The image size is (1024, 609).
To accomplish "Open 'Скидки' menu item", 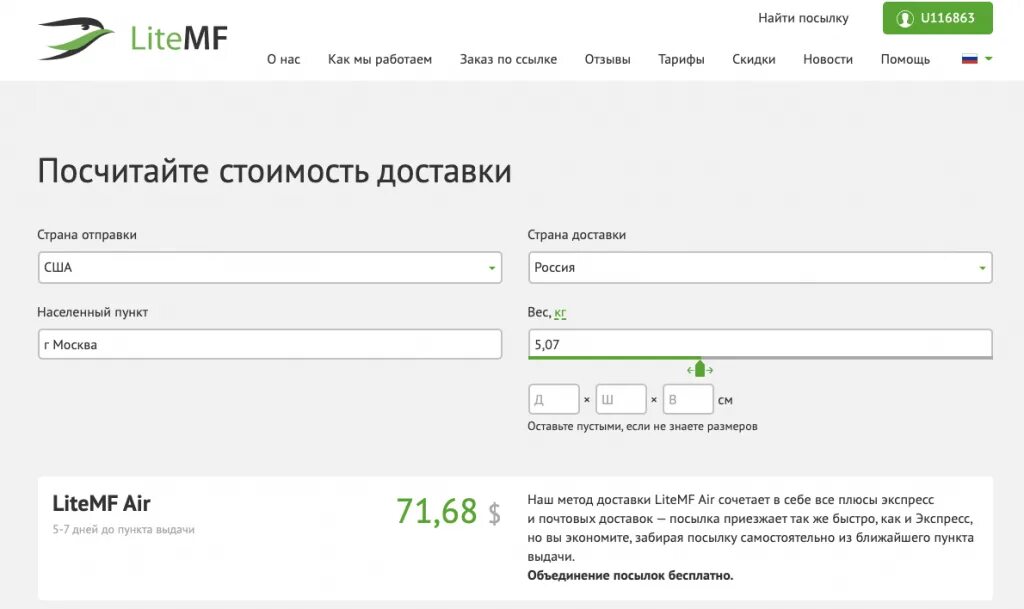I will click(x=754, y=59).
